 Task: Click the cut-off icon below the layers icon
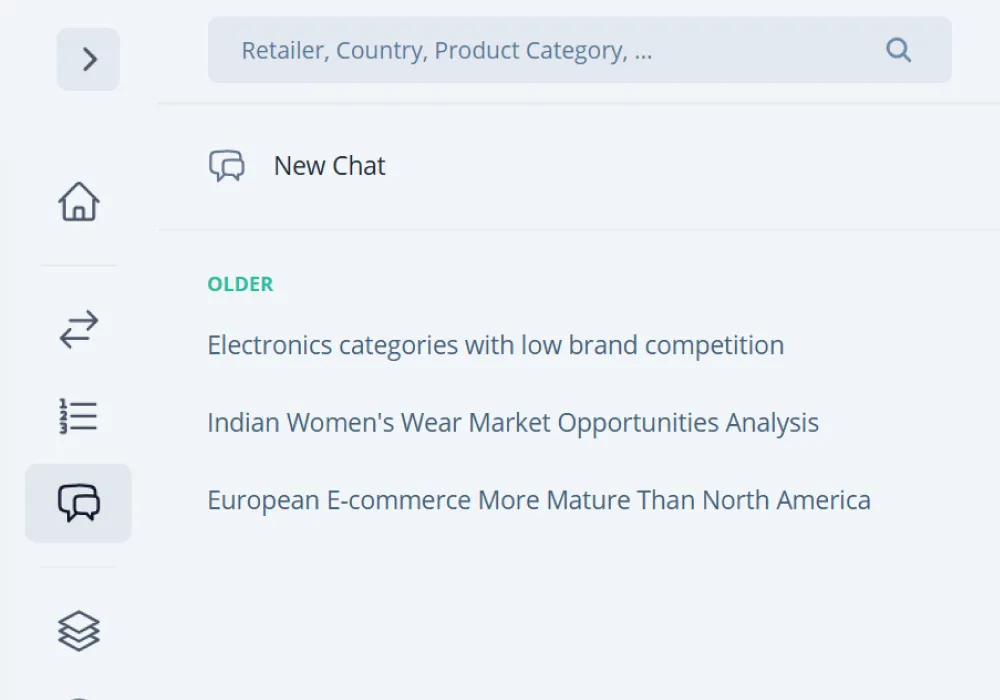click(79, 696)
